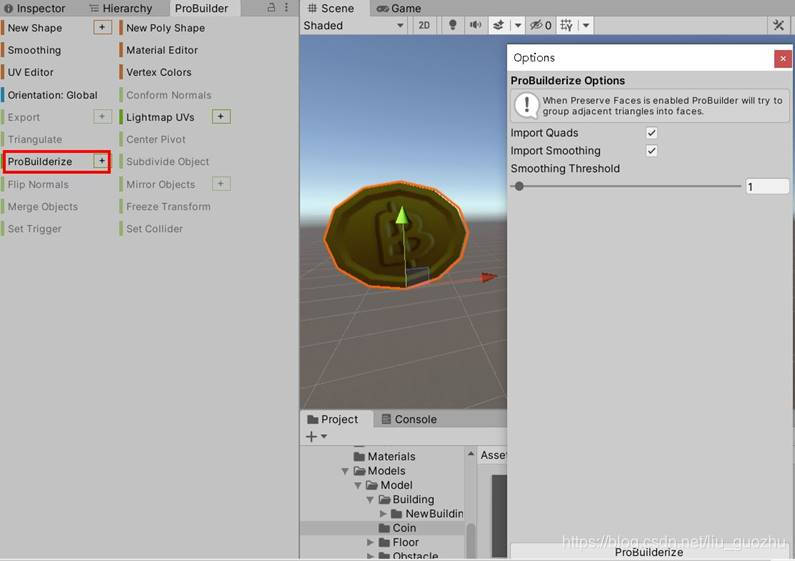Open Export options plus icon
This screenshot has height=561, width=795.
102,117
